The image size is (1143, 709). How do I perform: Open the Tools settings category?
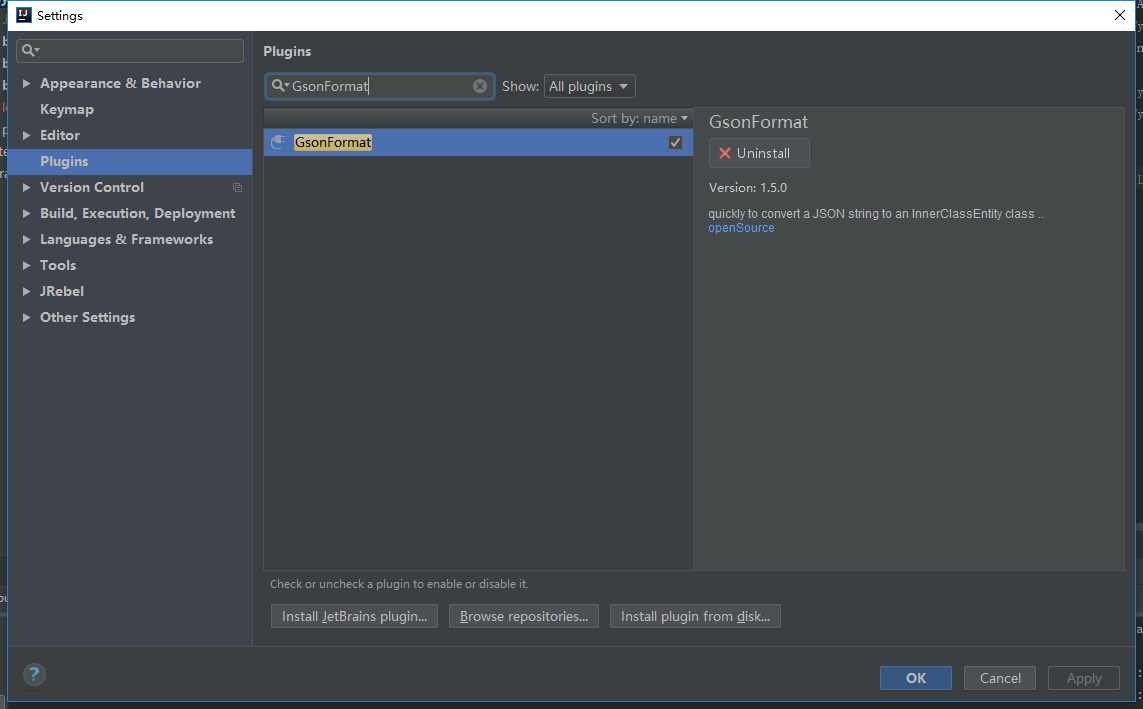coord(58,265)
